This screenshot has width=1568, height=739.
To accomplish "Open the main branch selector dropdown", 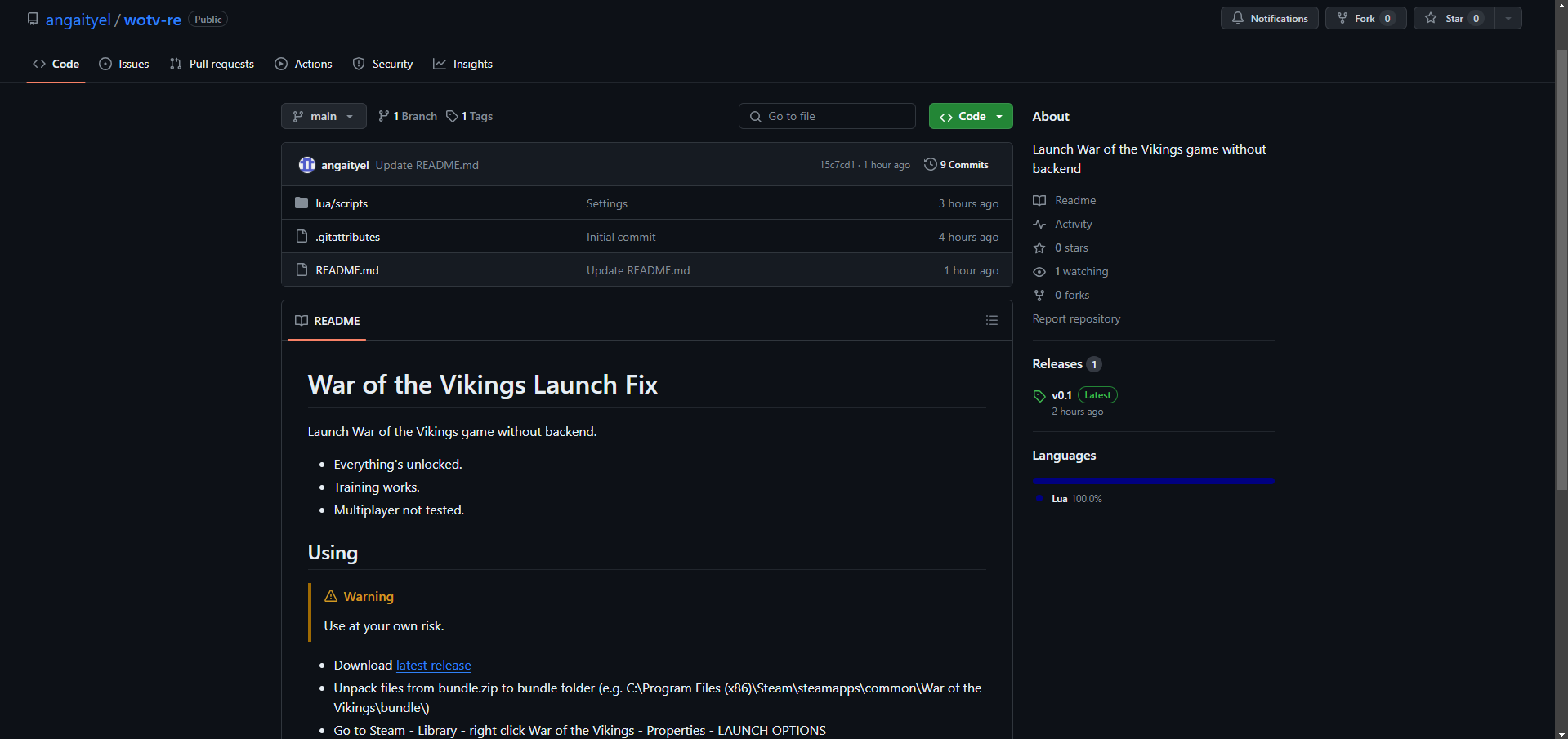I will tap(324, 116).
